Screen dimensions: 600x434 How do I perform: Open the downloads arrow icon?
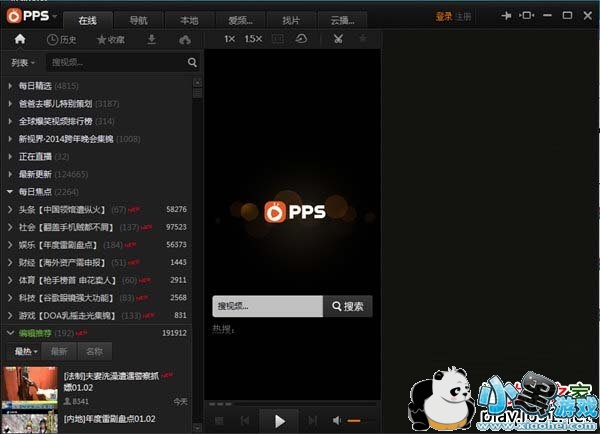(152, 39)
